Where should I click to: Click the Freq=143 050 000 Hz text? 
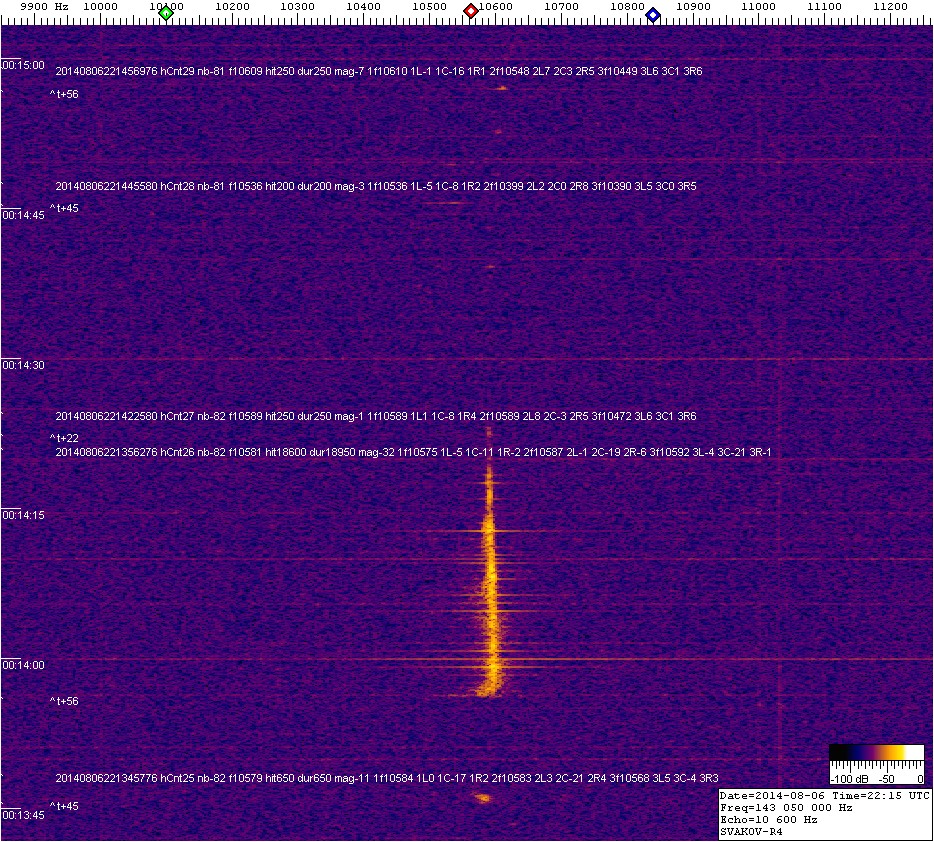point(786,807)
